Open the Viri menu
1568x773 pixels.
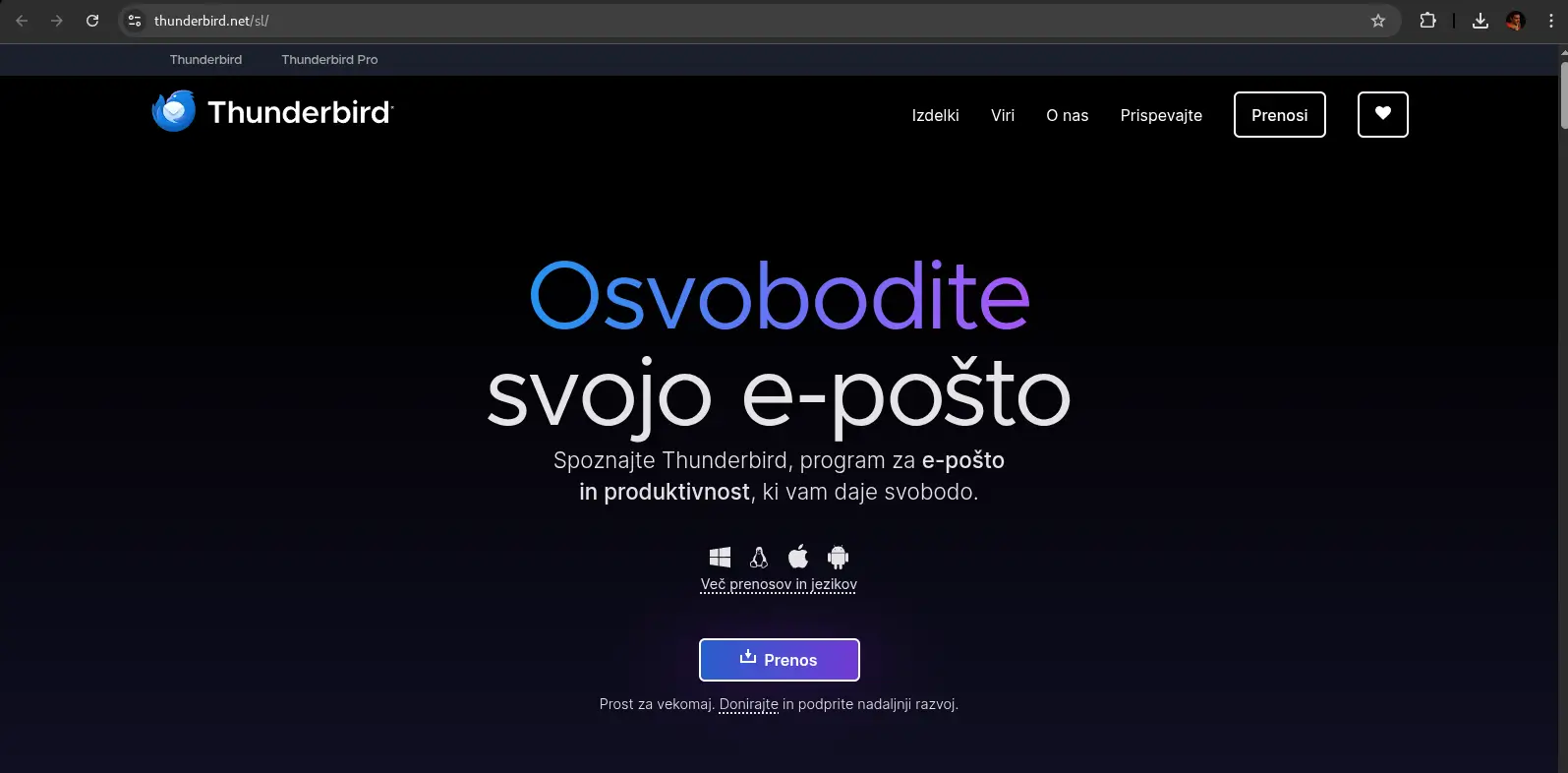coord(1003,115)
